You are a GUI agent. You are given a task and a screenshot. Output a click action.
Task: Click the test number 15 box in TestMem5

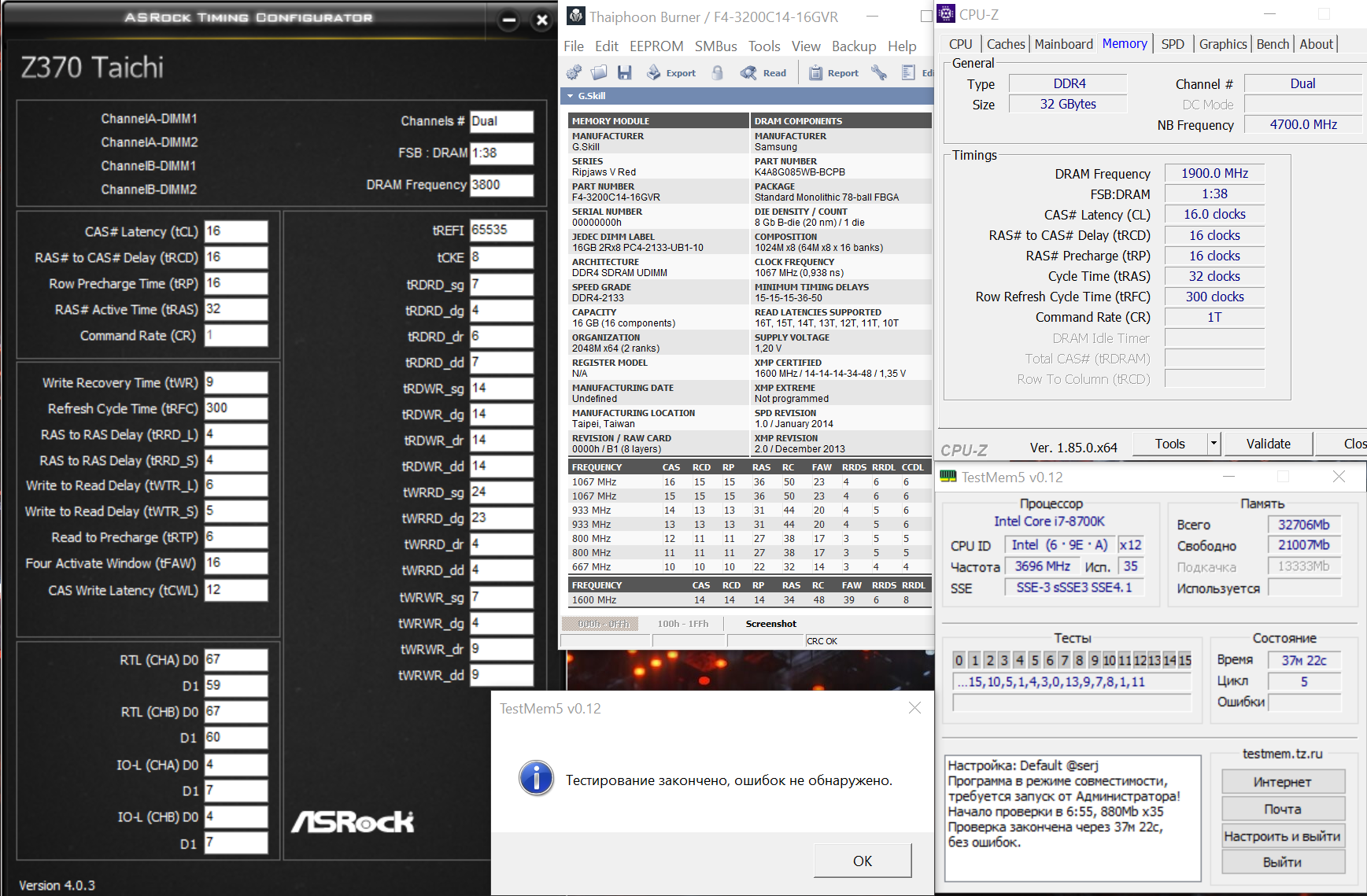(1185, 660)
